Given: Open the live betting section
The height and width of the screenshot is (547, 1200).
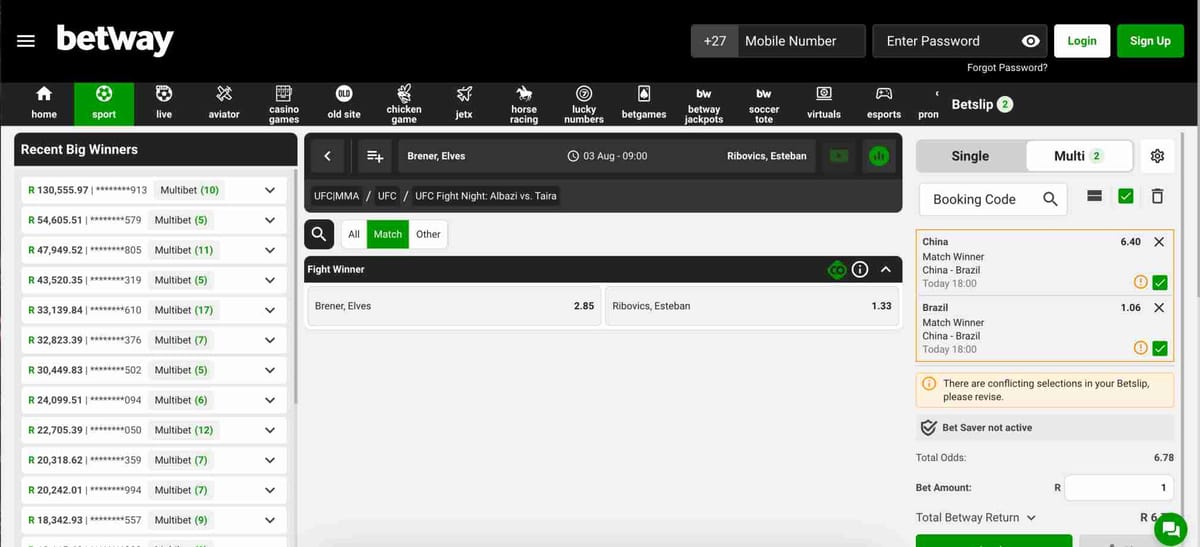Looking at the screenshot, I should (x=164, y=102).
